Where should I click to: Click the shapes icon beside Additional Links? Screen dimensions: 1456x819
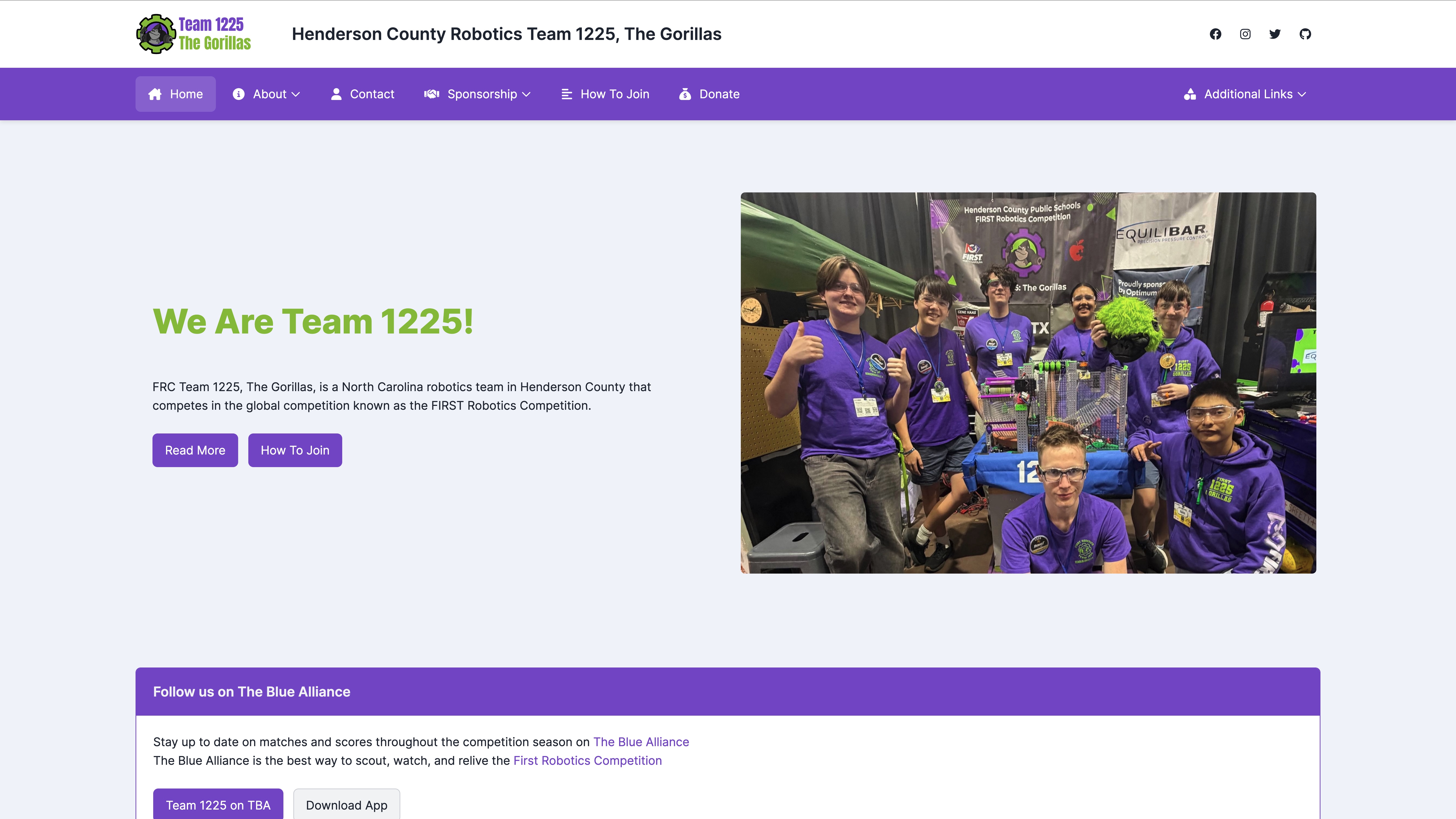pyautogui.click(x=1190, y=94)
